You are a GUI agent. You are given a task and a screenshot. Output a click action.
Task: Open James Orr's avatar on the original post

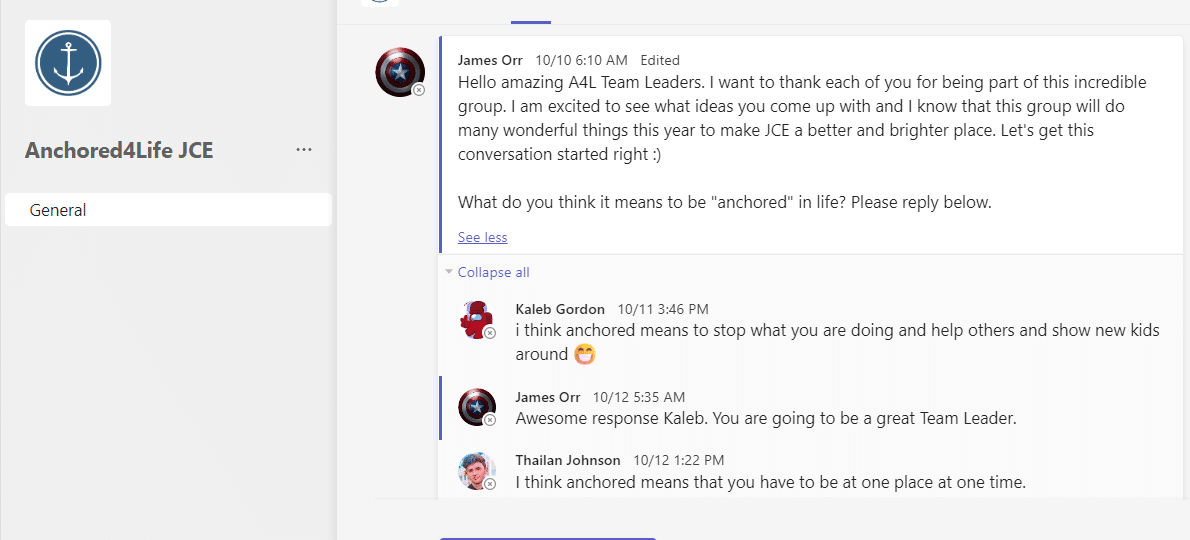(399, 72)
